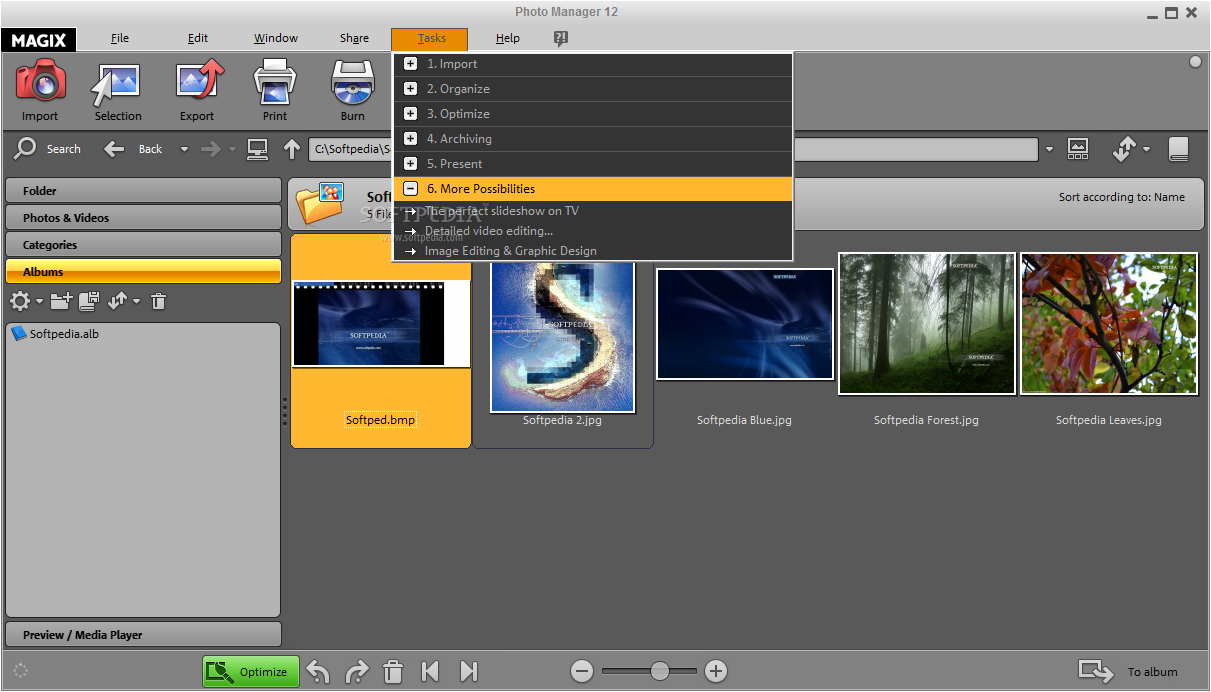Image resolution: width=1211 pixels, height=692 pixels.
Task: Click the album settings gear icon
Action: (19, 301)
